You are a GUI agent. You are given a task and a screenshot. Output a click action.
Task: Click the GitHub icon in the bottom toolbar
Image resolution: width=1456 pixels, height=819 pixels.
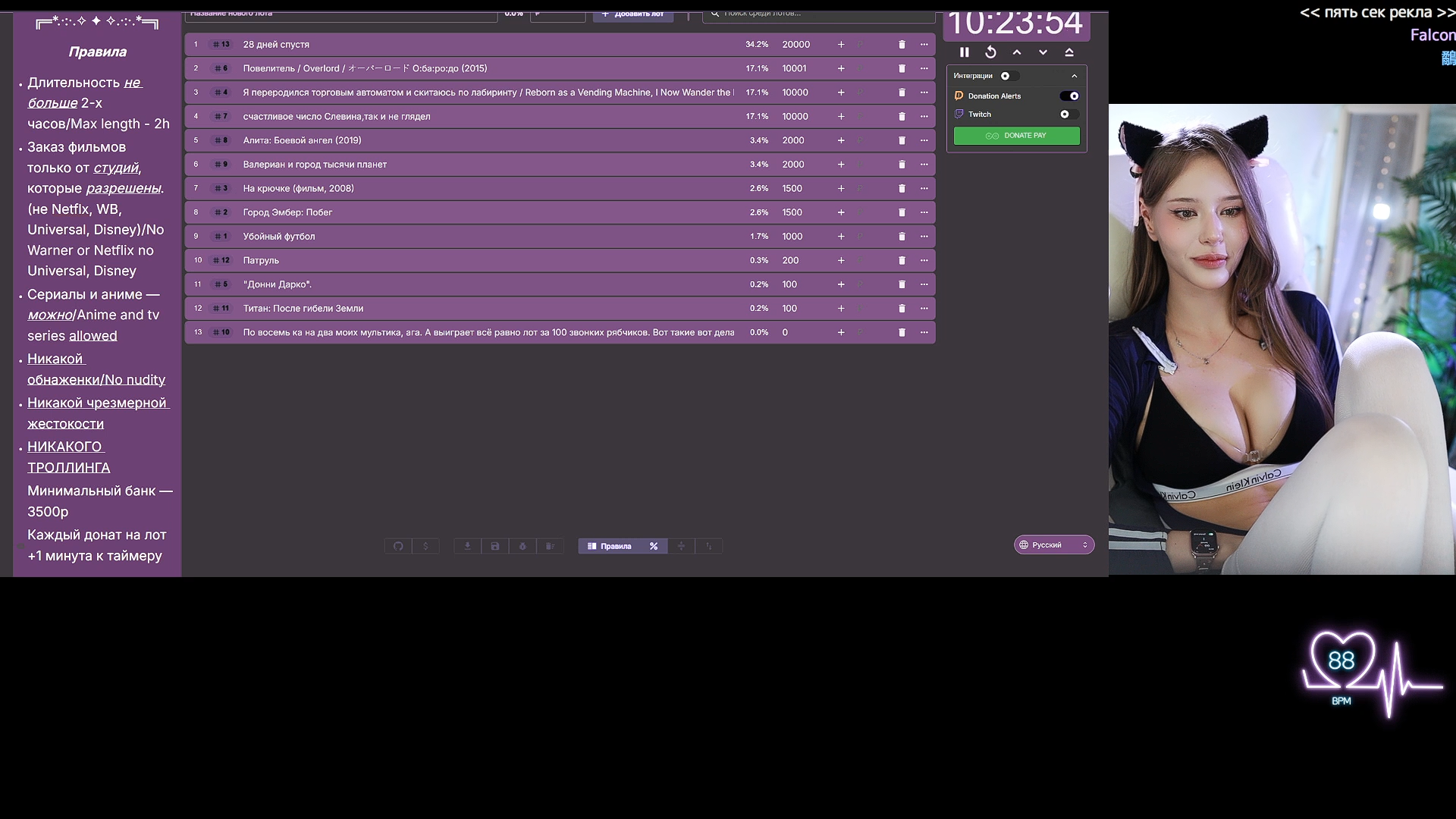click(x=398, y=546)
